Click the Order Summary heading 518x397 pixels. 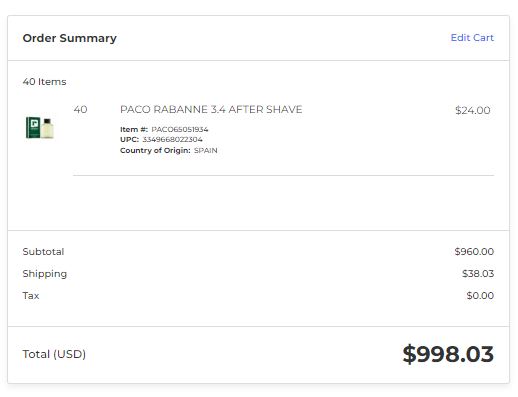[70, 38]
